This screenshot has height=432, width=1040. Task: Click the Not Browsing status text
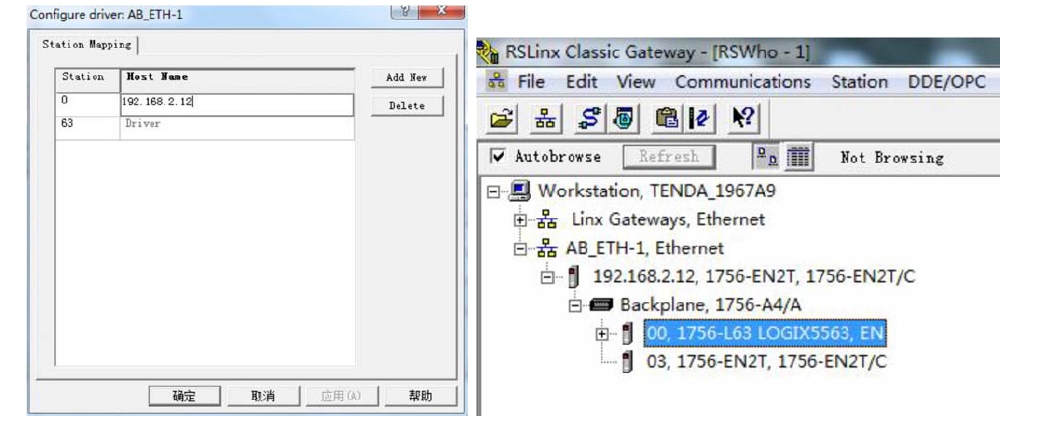pos(891,158)
